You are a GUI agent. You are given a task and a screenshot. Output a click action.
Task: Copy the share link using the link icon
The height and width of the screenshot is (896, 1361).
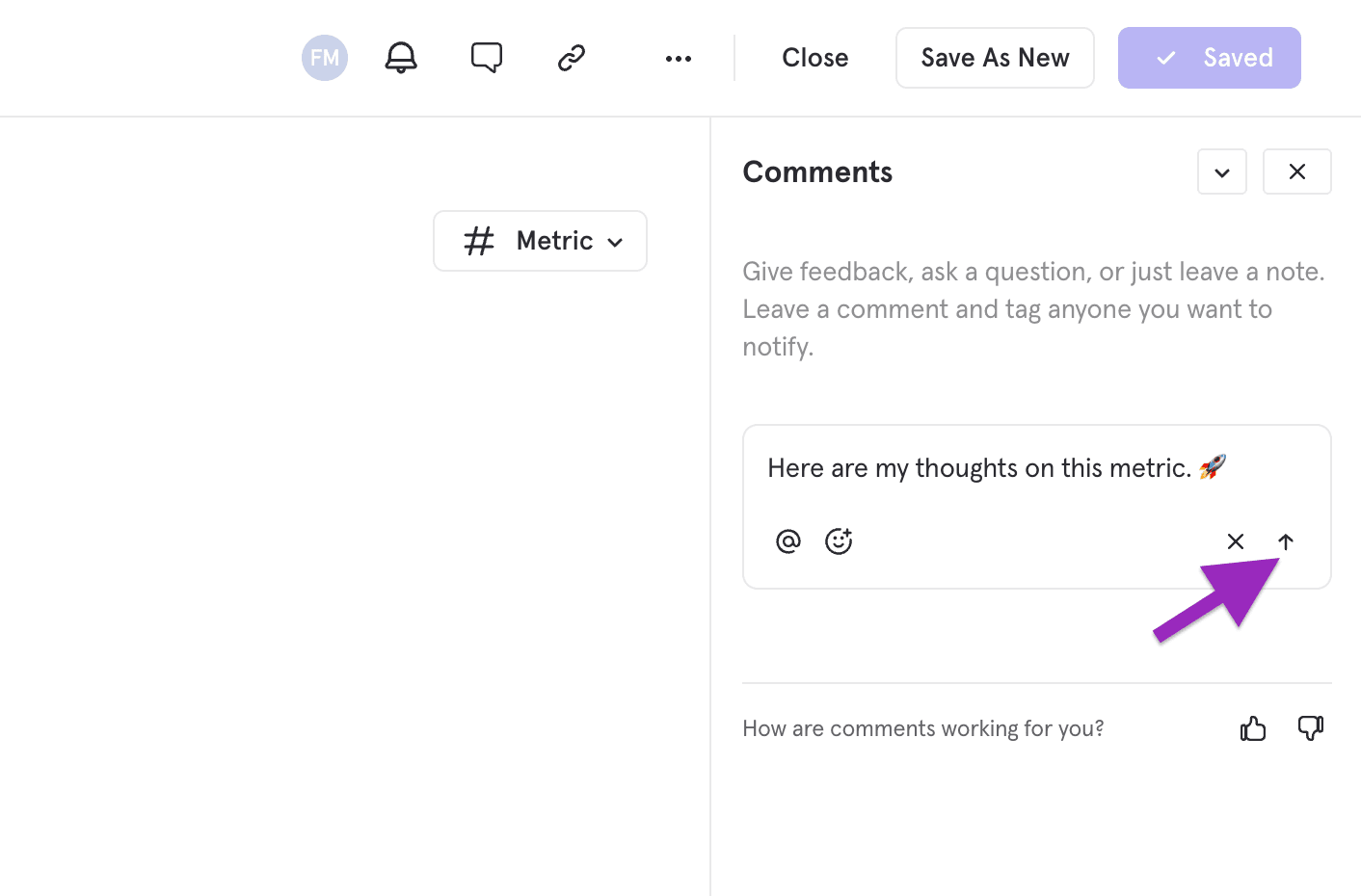(x=571, y=58)
